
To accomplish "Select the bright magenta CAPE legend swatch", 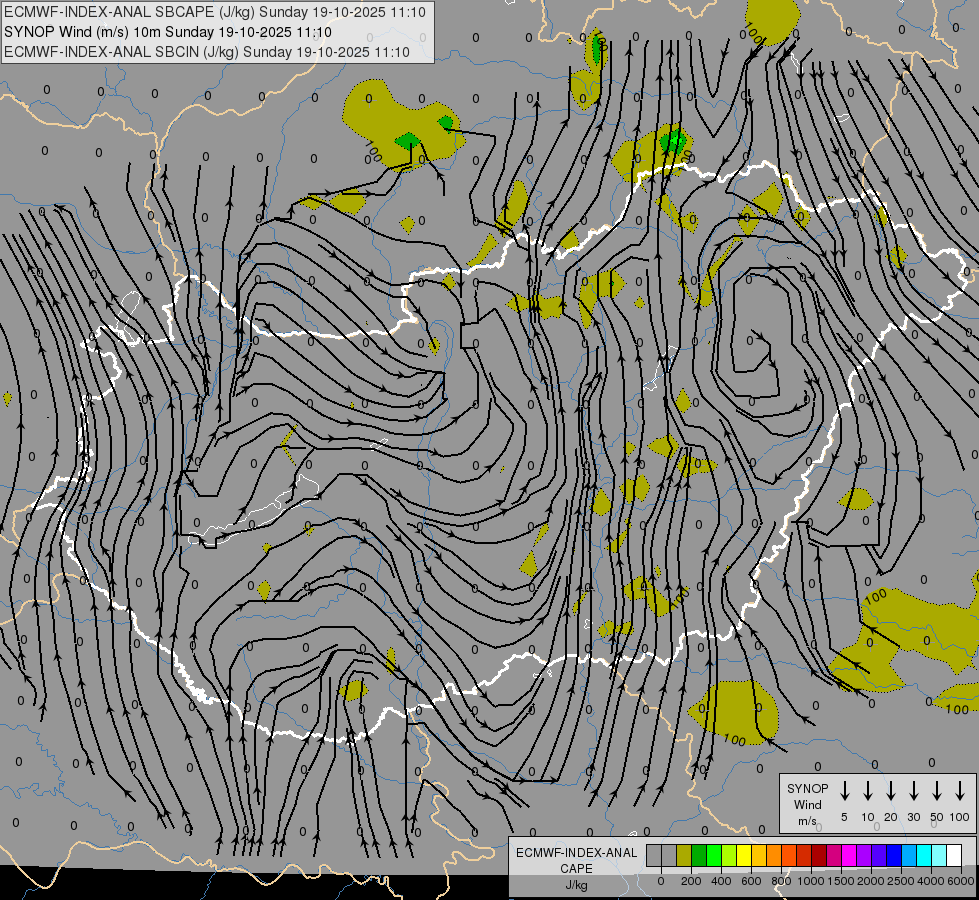I will tap(849, 855).
